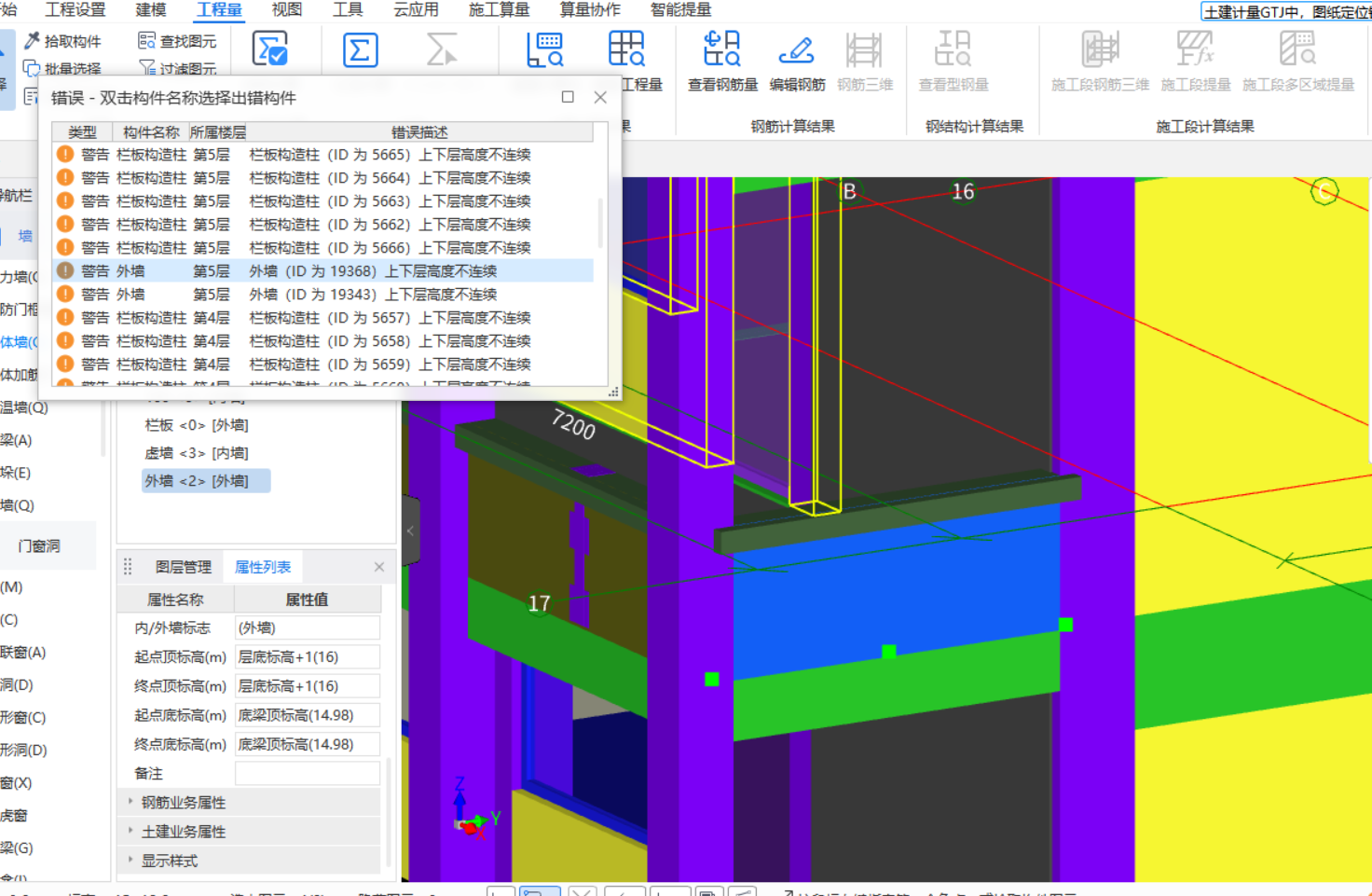This screenshot has height=896, width=1372.
Task: Open the 施工算量 menu tab
Action: click(499, 9)
